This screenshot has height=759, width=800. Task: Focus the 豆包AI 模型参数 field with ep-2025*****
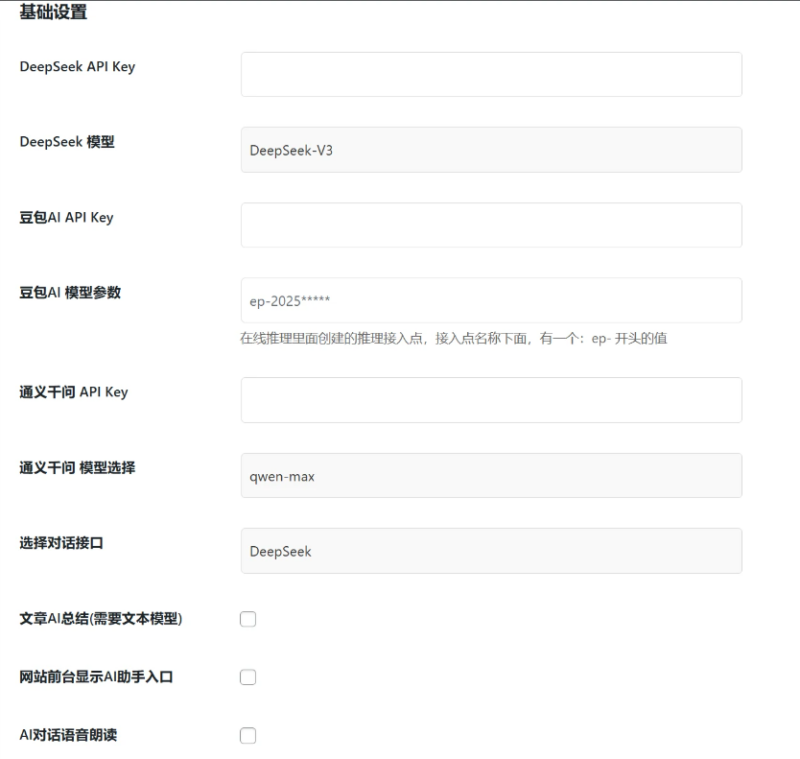tap(490, 299)
